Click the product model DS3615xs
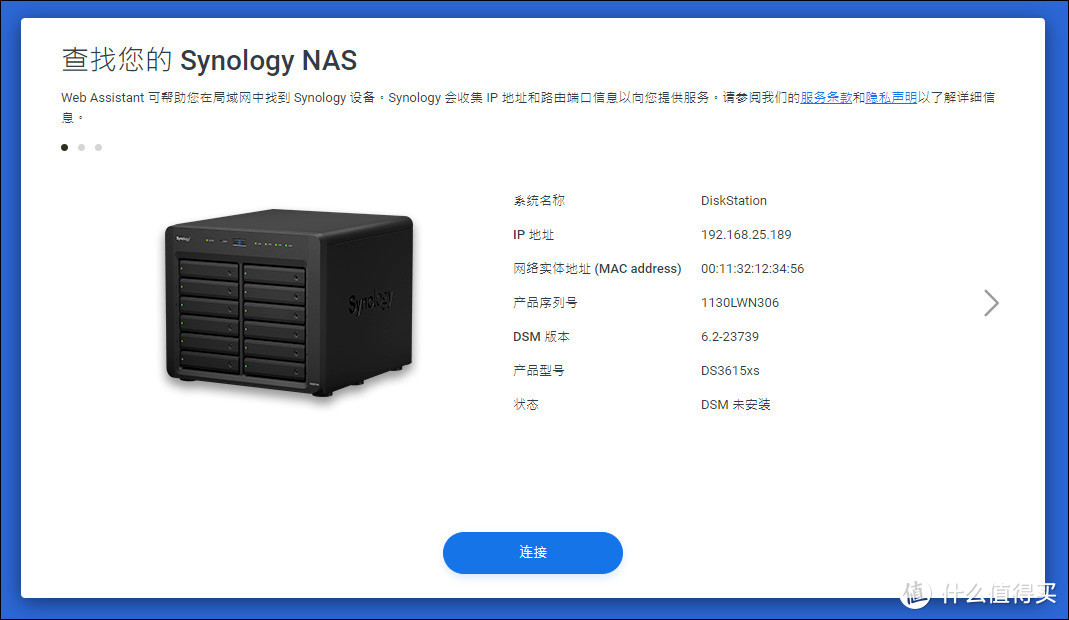1069x620 pixels. [x=729, y=371]
